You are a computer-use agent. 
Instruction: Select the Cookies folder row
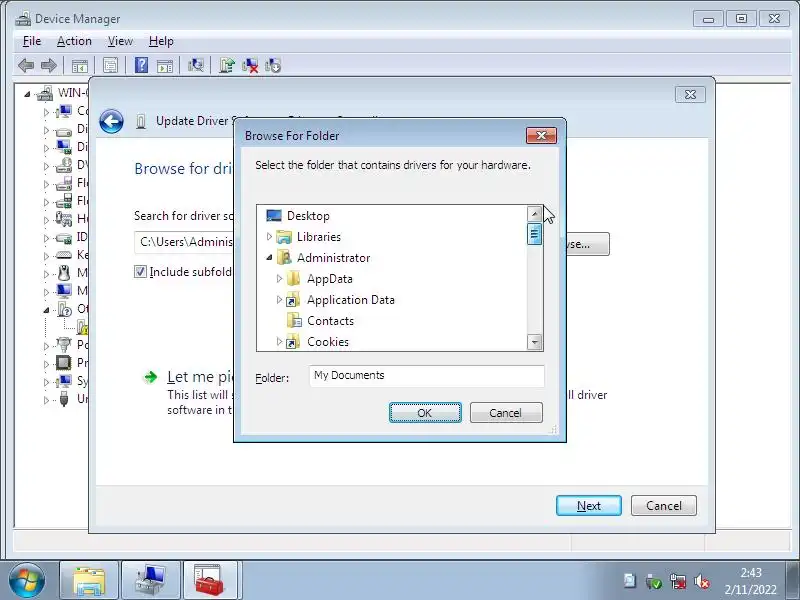point(328,342)
